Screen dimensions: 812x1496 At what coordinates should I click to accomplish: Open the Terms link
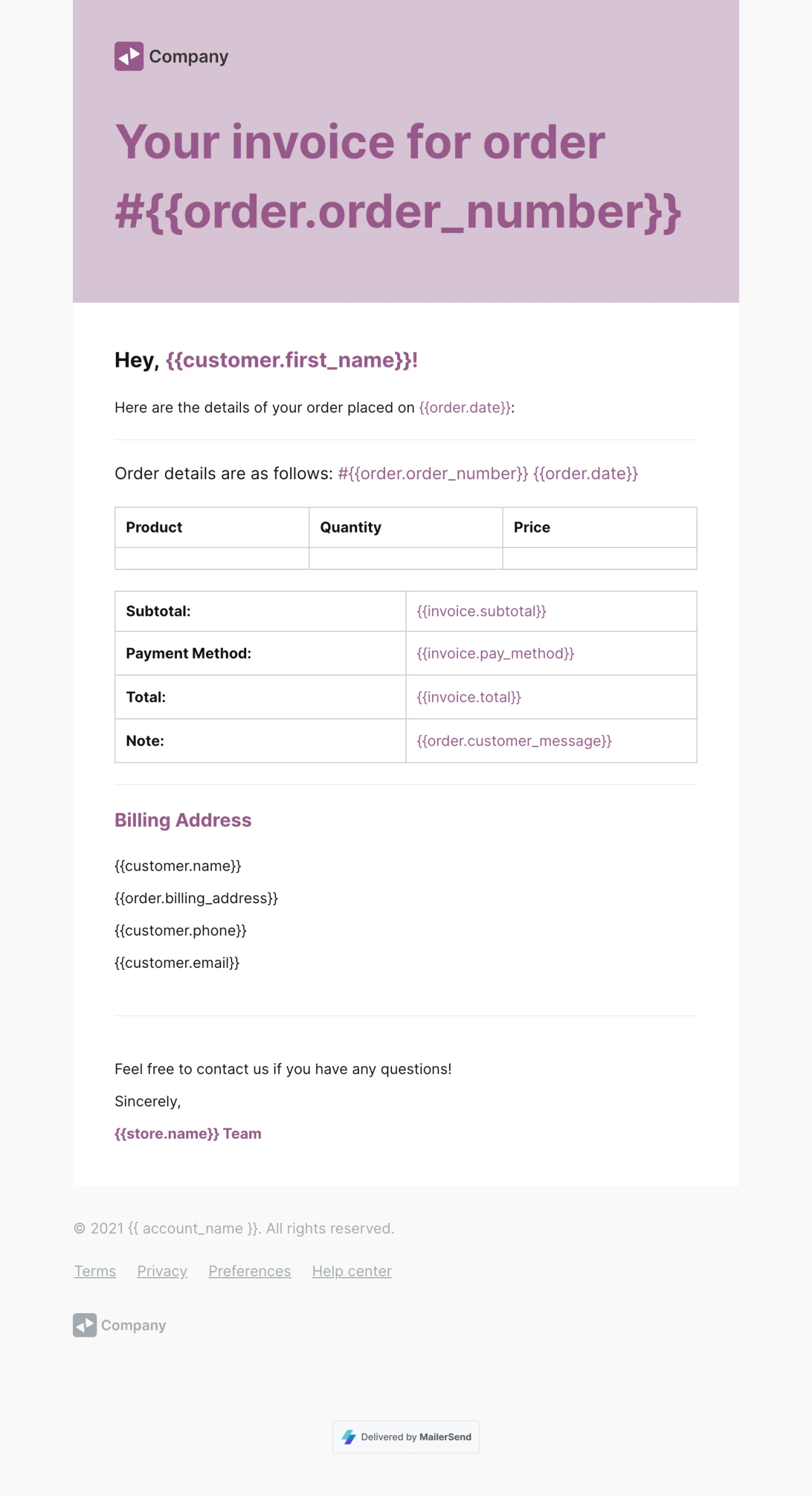point(95,1271)
